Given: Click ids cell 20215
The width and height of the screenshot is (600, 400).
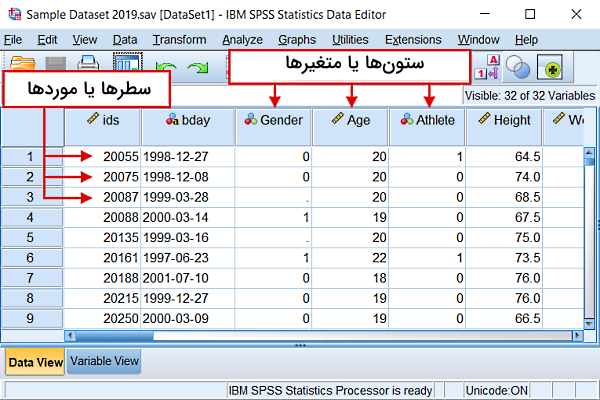Looking at the screenshot, I should 103,298.
